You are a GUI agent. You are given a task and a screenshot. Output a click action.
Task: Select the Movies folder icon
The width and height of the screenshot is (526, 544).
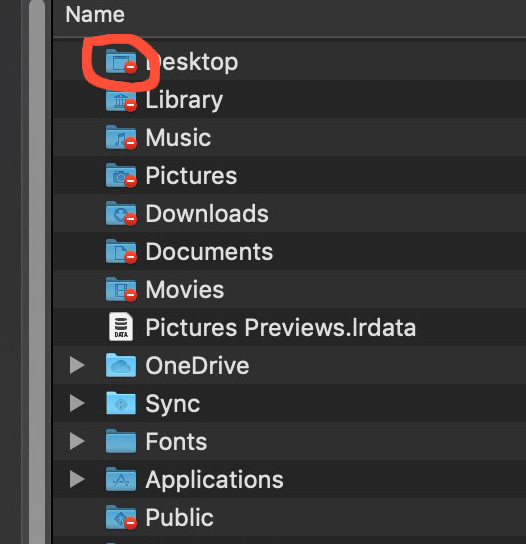(121, 290)
